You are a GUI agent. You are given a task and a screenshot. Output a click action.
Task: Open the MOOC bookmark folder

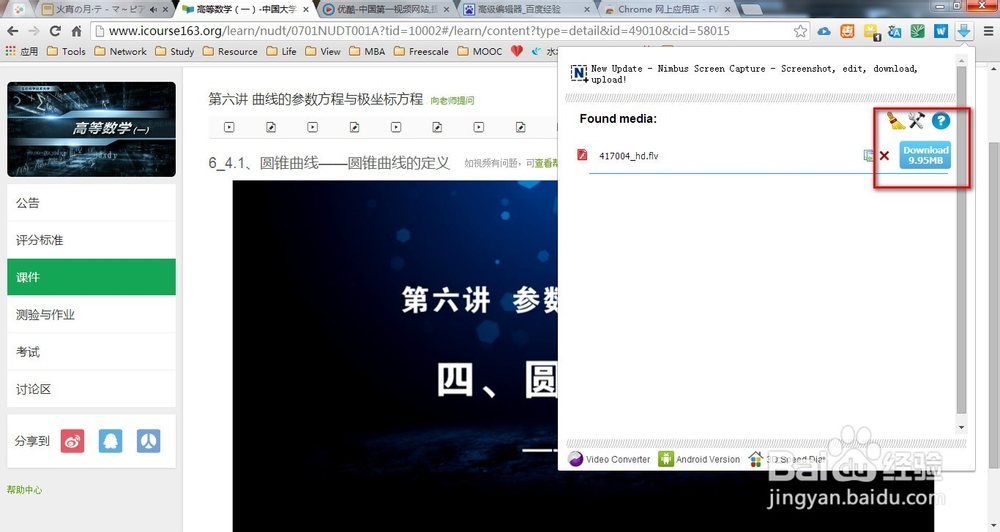(480, 51)
